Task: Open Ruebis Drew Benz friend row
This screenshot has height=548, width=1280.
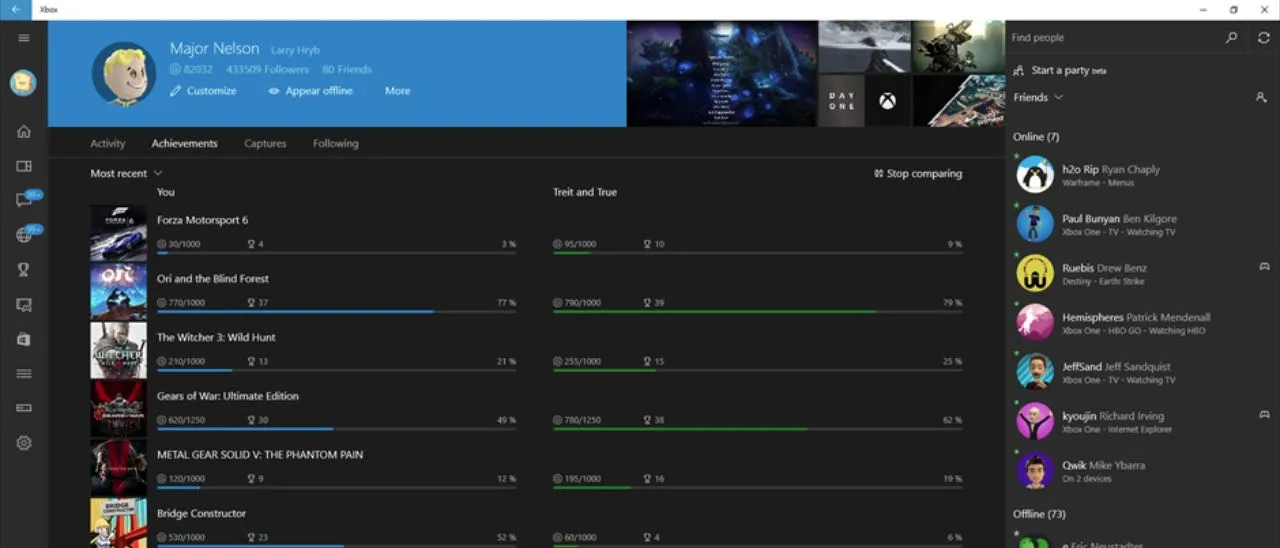Action: point(1142,273)
